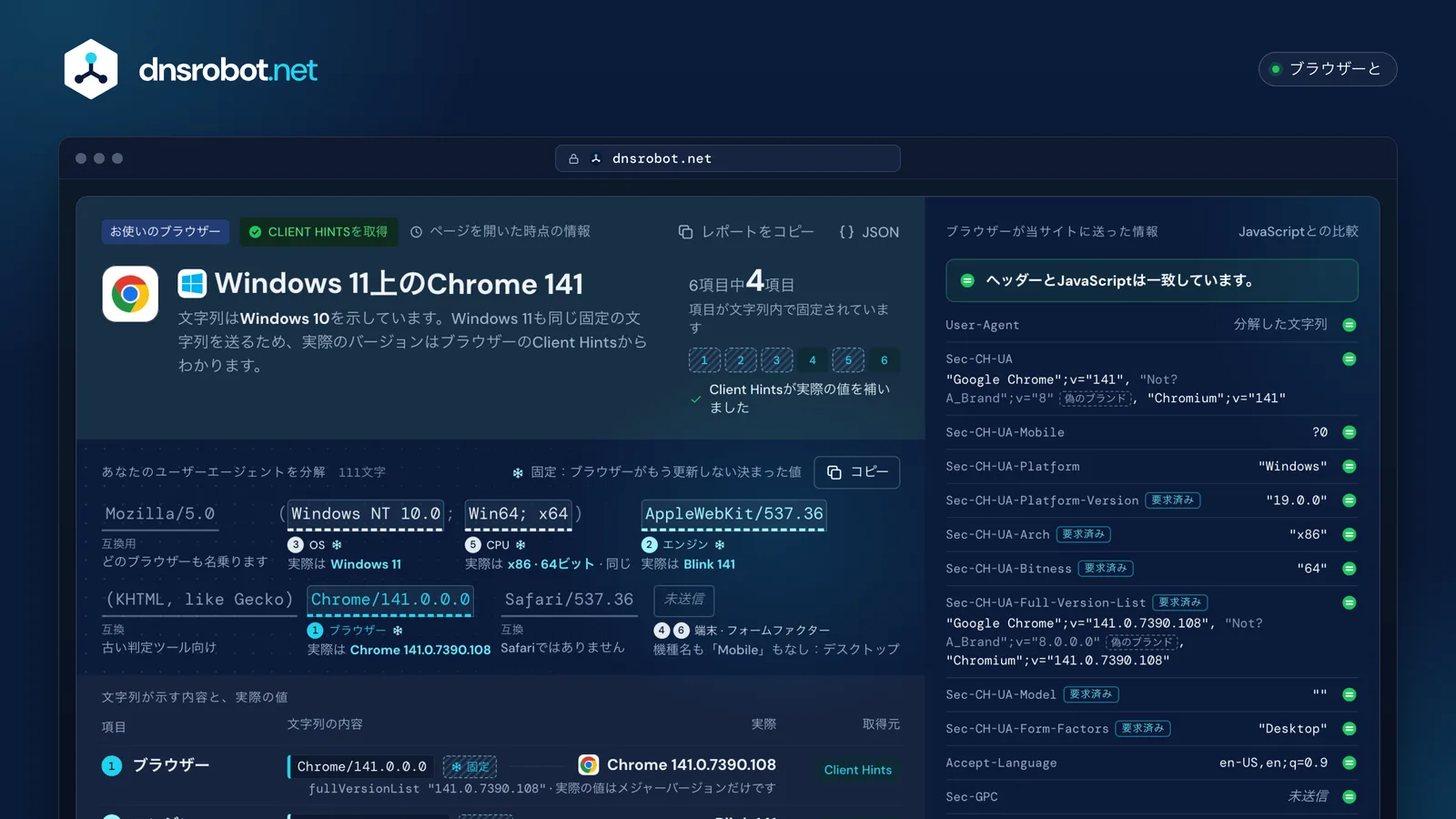Click the "Desktop" value in Form-Factors row
The height and width of the screenshot is (819, 1456).
pos(1292,729)
